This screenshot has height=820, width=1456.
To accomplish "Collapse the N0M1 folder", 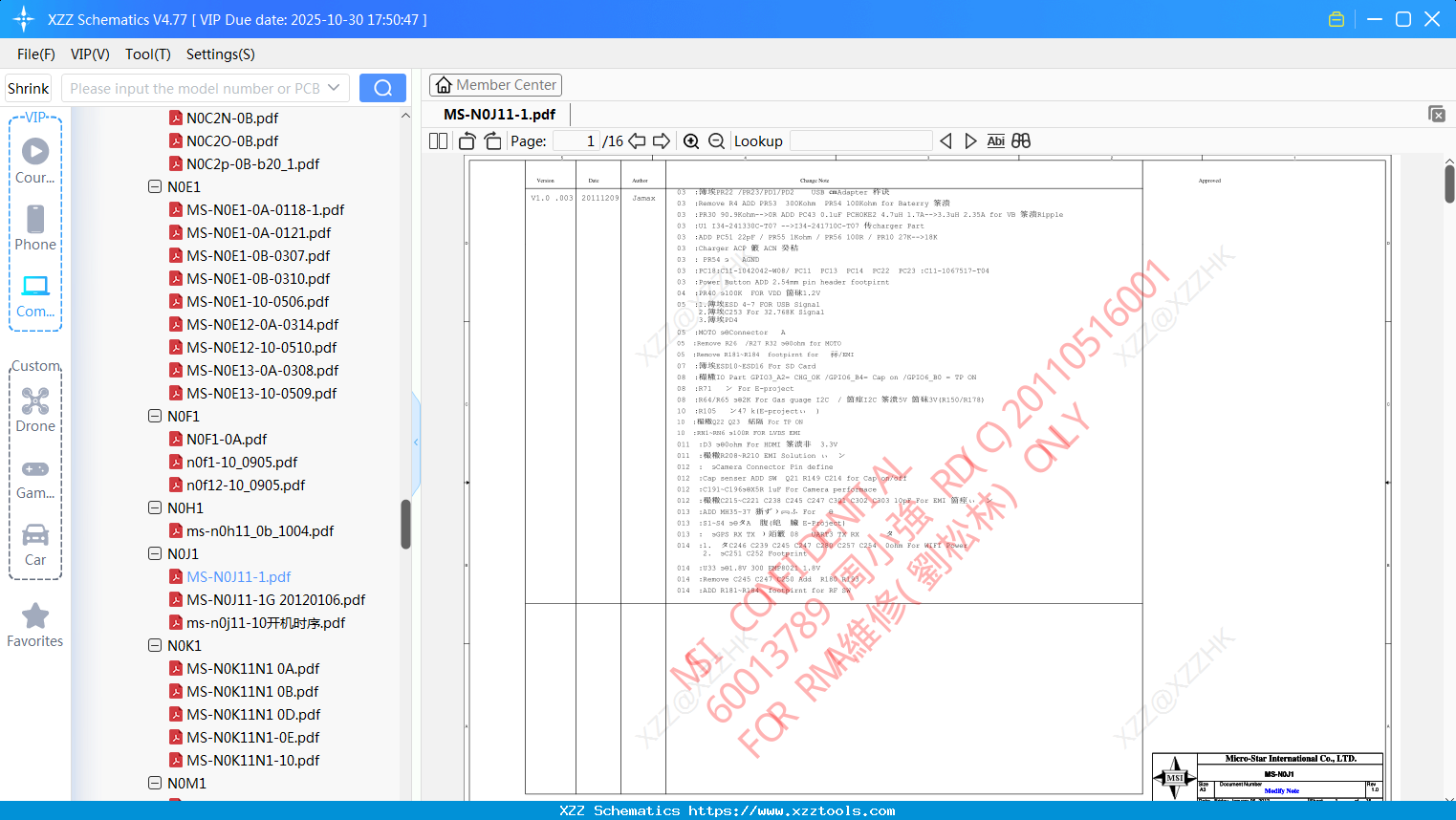I will tap(155, 784).
